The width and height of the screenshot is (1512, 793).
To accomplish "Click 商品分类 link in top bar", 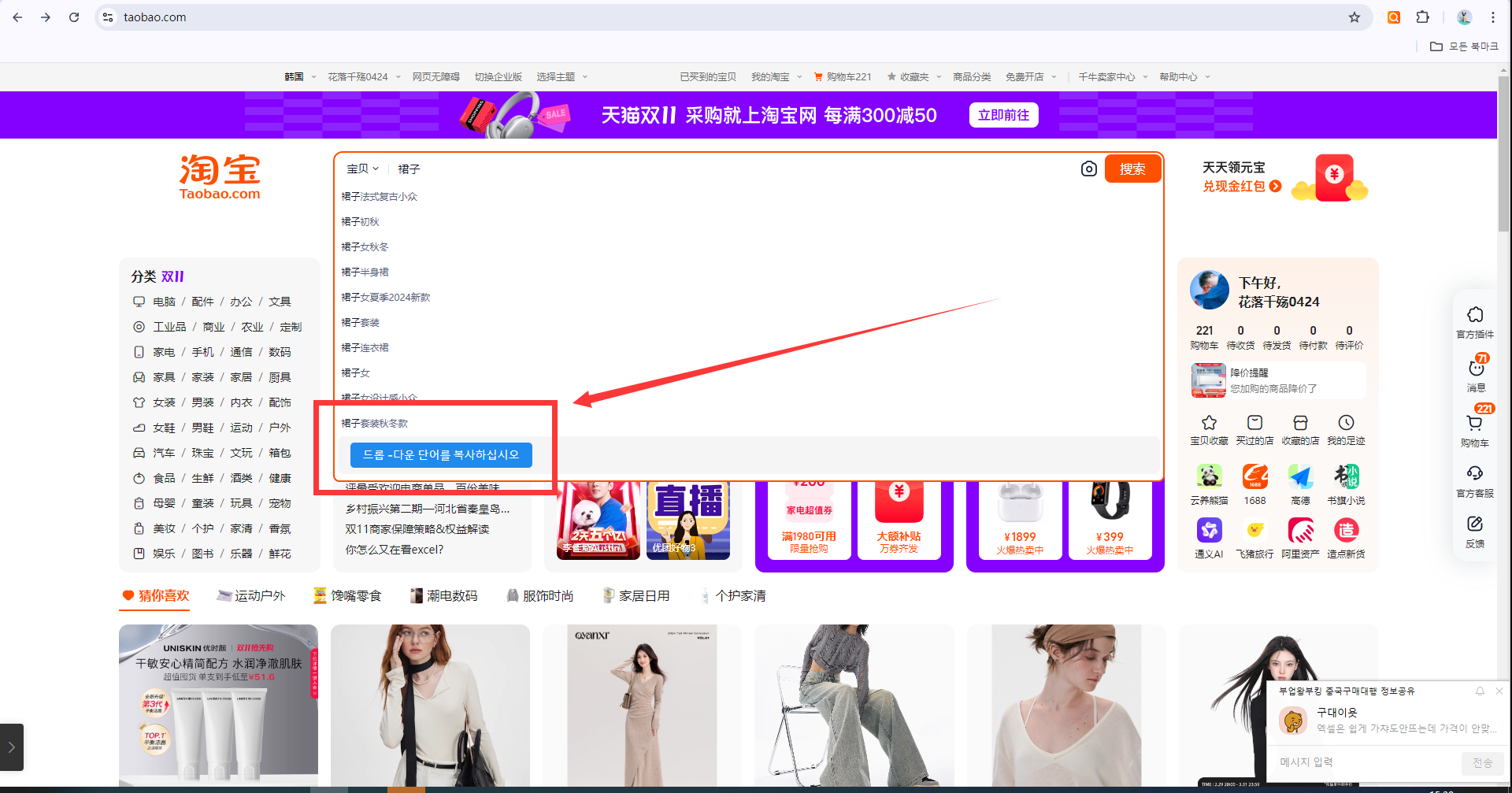I will 972,76.
